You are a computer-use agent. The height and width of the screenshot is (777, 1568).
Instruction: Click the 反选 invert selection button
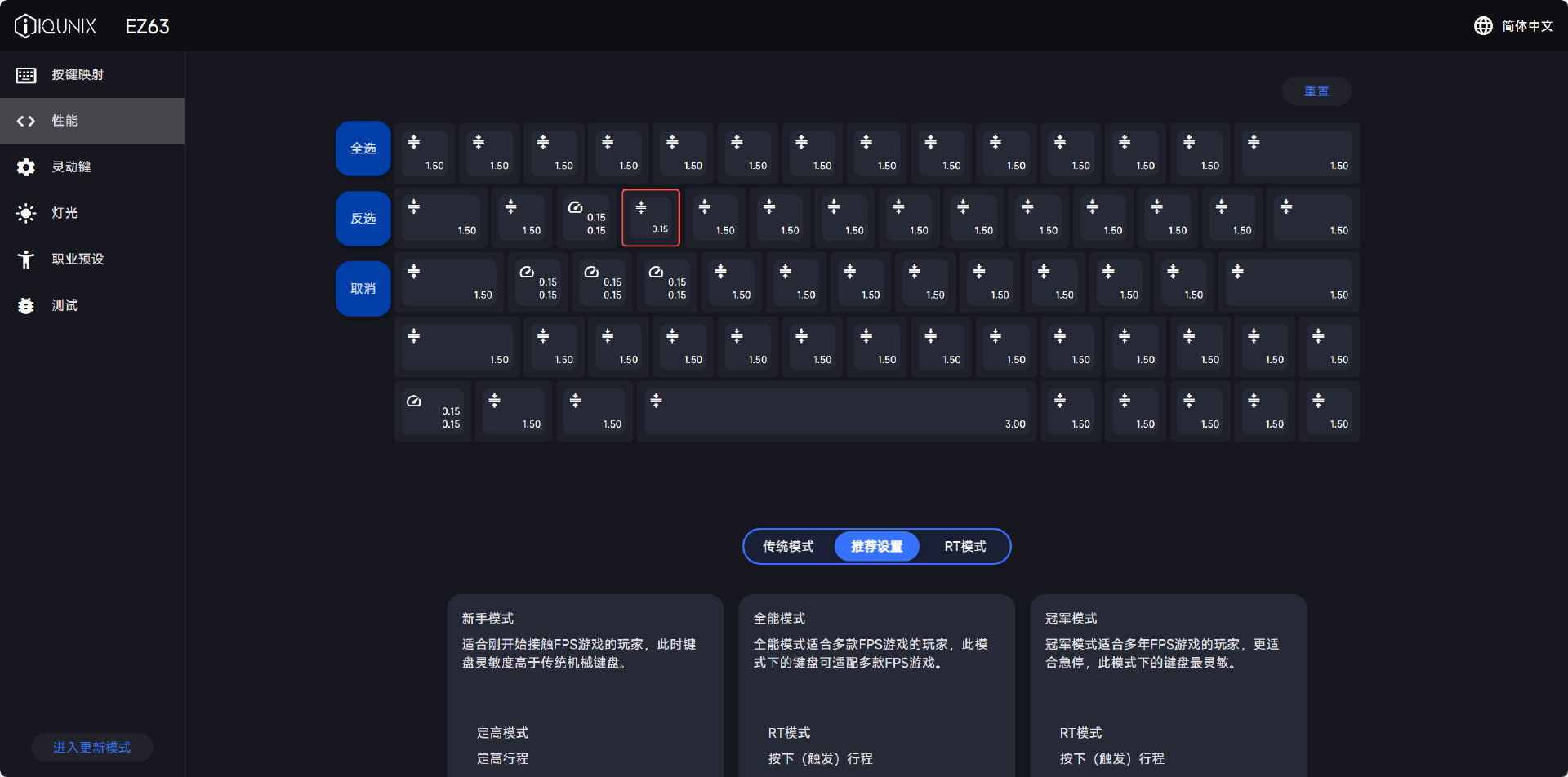tap(363, 219)
